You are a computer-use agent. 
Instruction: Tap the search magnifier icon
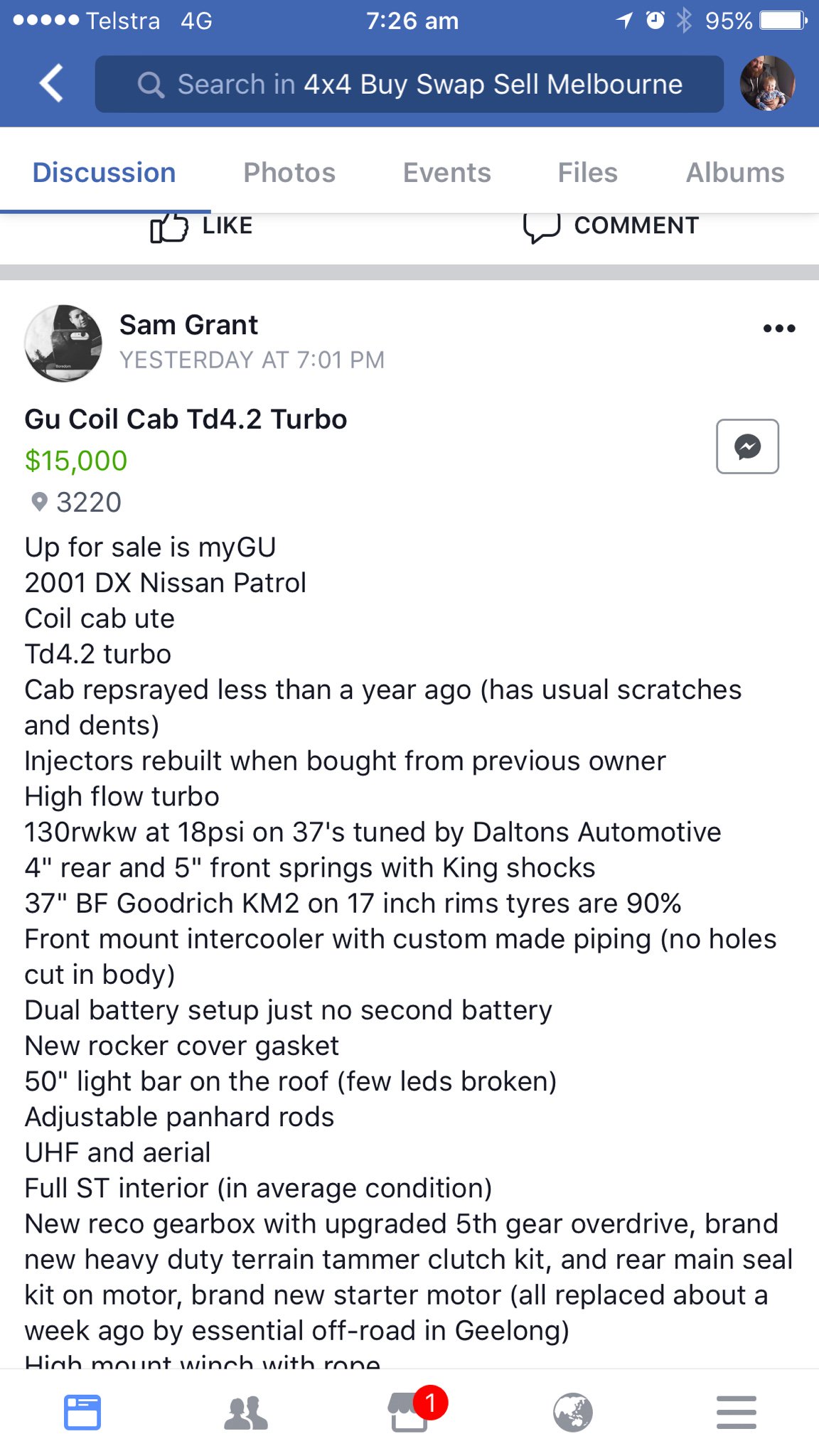(151, 85)
